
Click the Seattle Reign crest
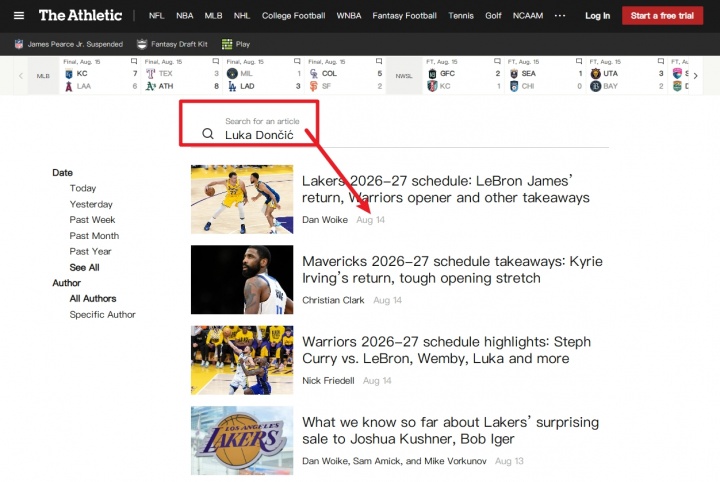click(514, 73)
